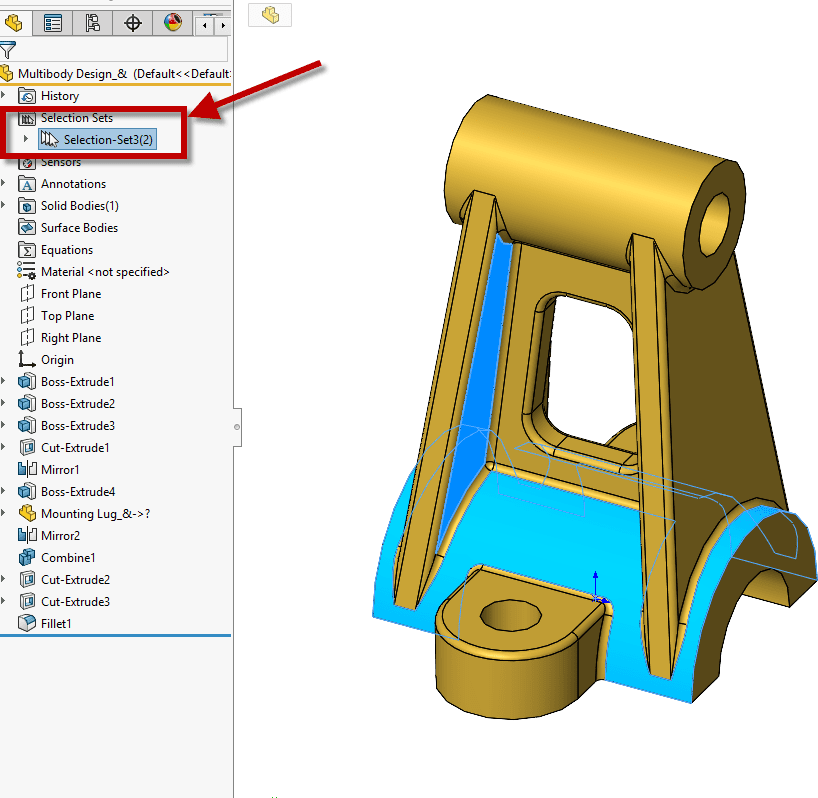Expand the Cut-Extrude1 feature
818x798 pixels.
4,446
